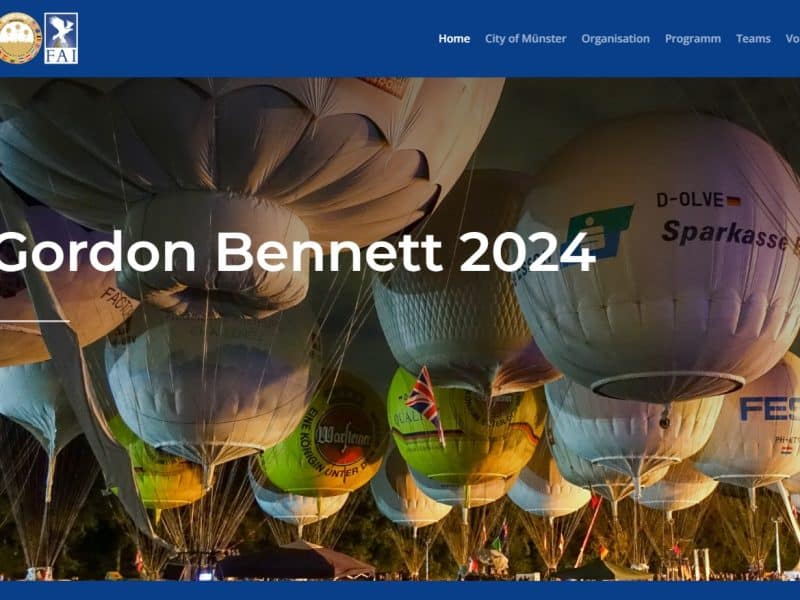Click the round Gordon Bennett emblem logo
Viewport: 800px width, 600px height.
(x=19, y=38)
